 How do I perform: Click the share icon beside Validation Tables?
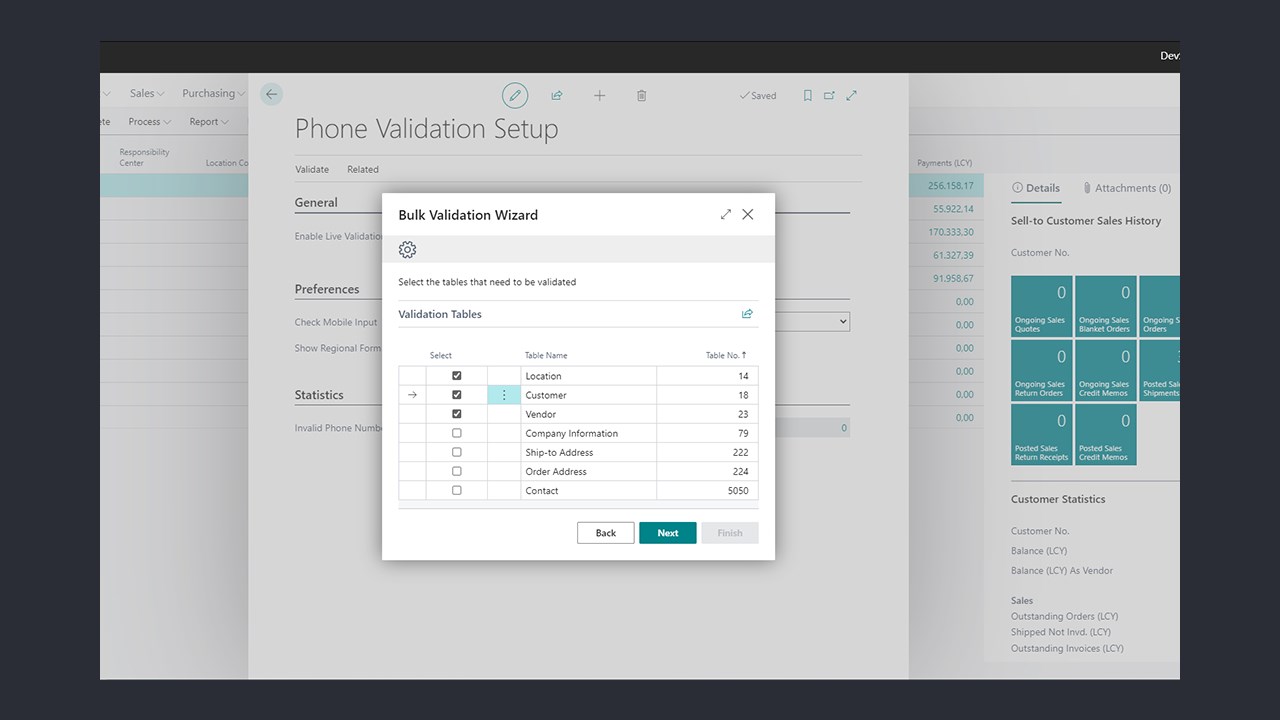click(x=747, y=314)
